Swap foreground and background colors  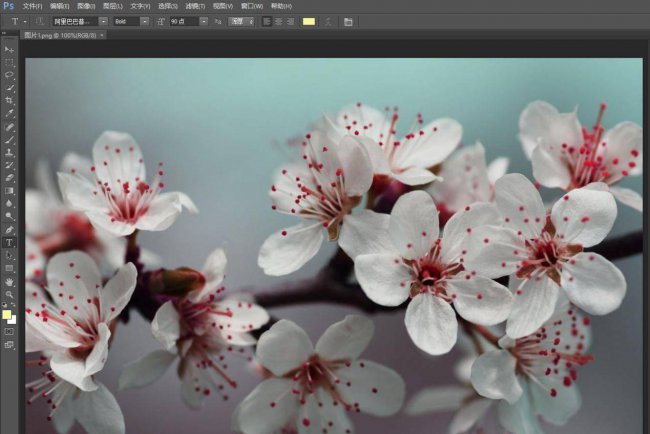(13, 305)
